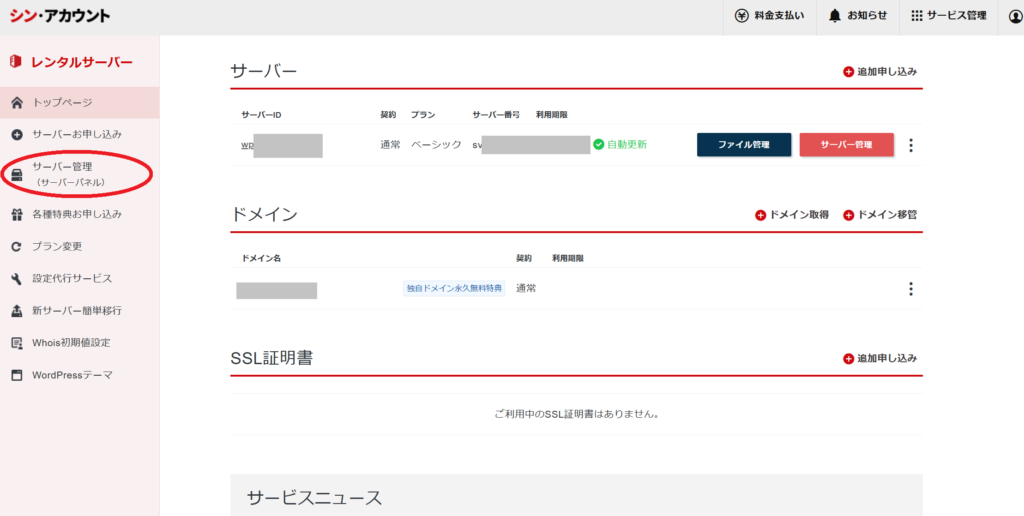The height and width of the screenshot is (516, 1024).
Task: Open Whois初期値設定 from the sidebar
Action: pos(70,343)
